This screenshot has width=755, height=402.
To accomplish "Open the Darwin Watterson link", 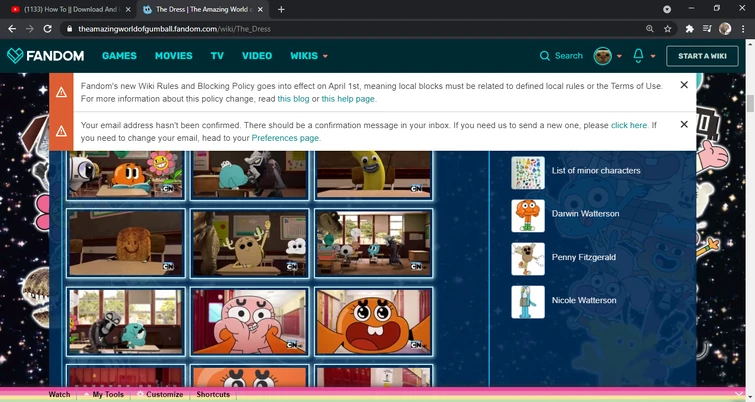I will [586, 213].
